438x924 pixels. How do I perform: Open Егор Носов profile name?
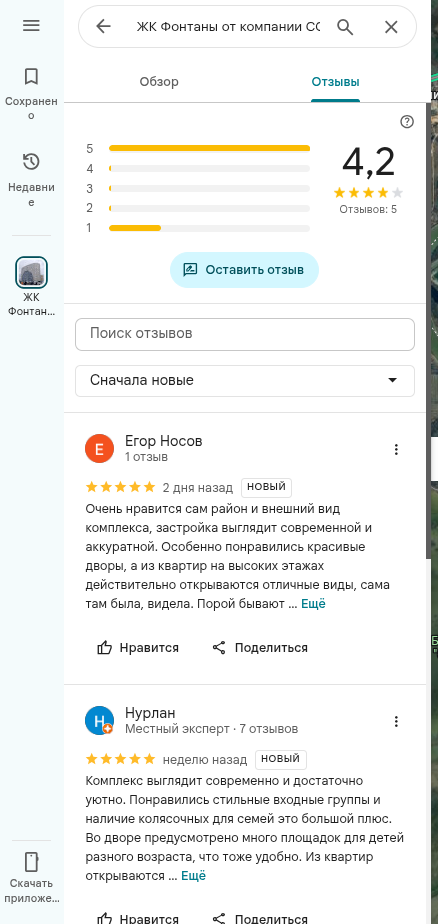tap(163, 441)
